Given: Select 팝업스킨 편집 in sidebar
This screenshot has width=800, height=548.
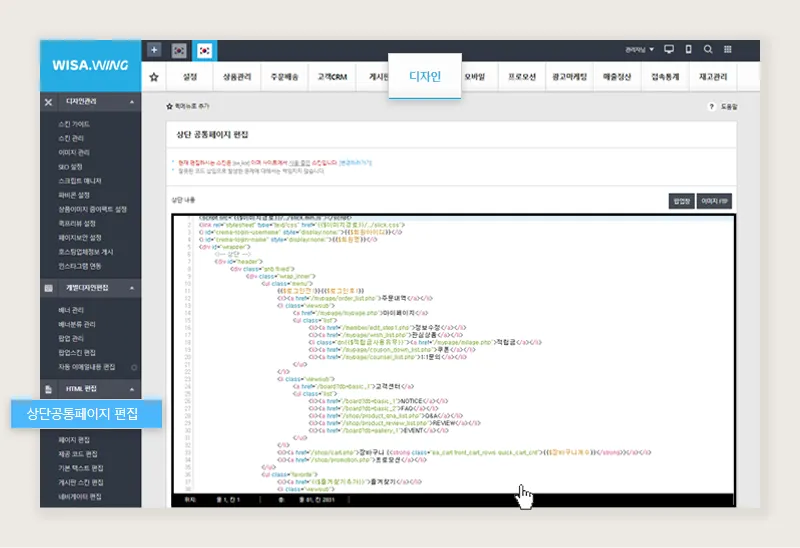Looking at the screenshot, I should [x=77, y=353].
